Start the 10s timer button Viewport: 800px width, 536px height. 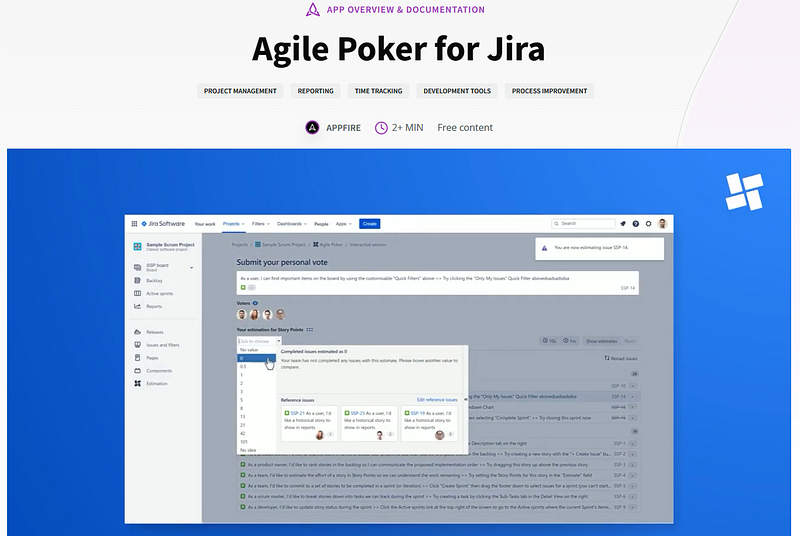coord(549,341)
